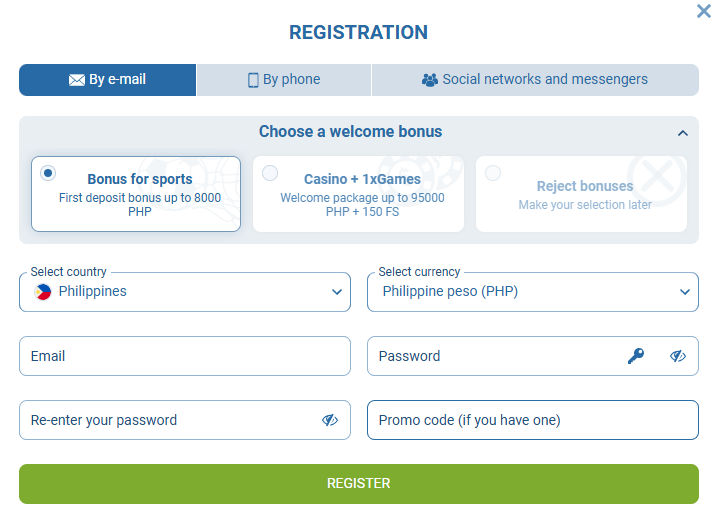Focus the Promo code input field

pos(532,420)
